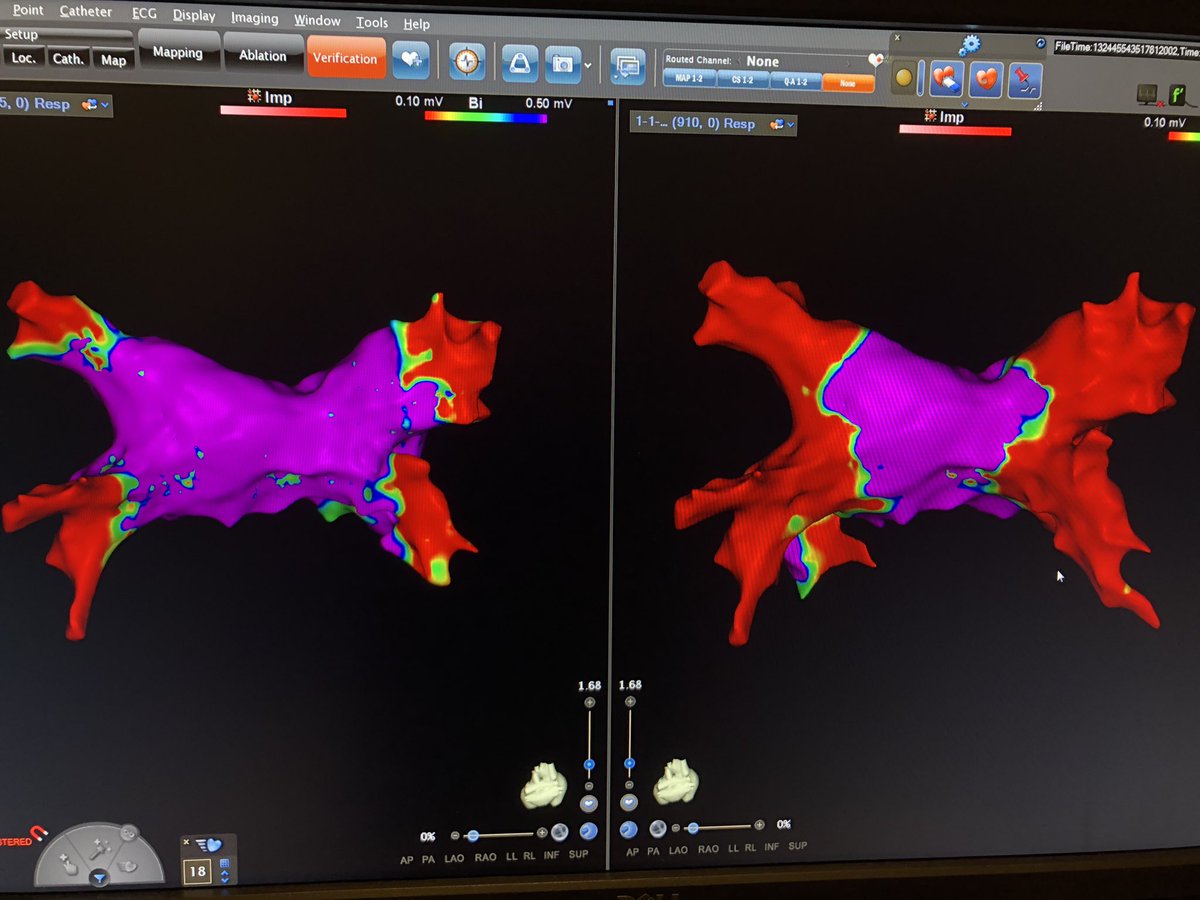Image resolution: width=1200 pixels, height=900 pixels.
Task: Open the Display menu
Action: [193, 15]
